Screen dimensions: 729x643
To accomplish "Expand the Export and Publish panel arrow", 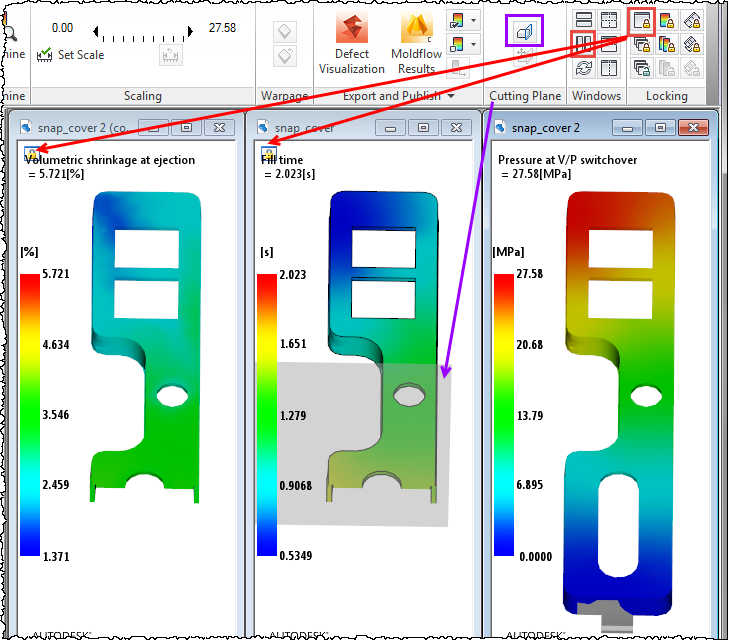I will coord(451,96).
